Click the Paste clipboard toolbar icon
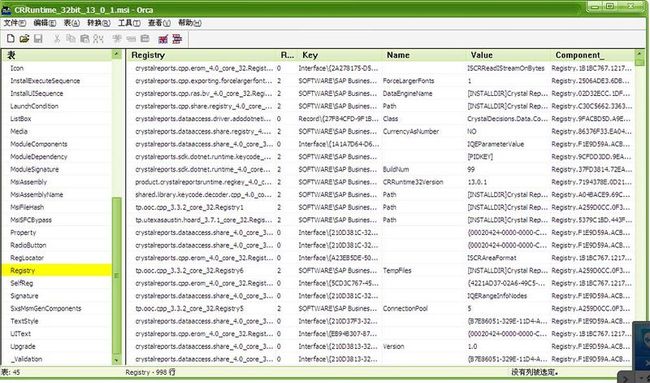 [x=85, y=39]
